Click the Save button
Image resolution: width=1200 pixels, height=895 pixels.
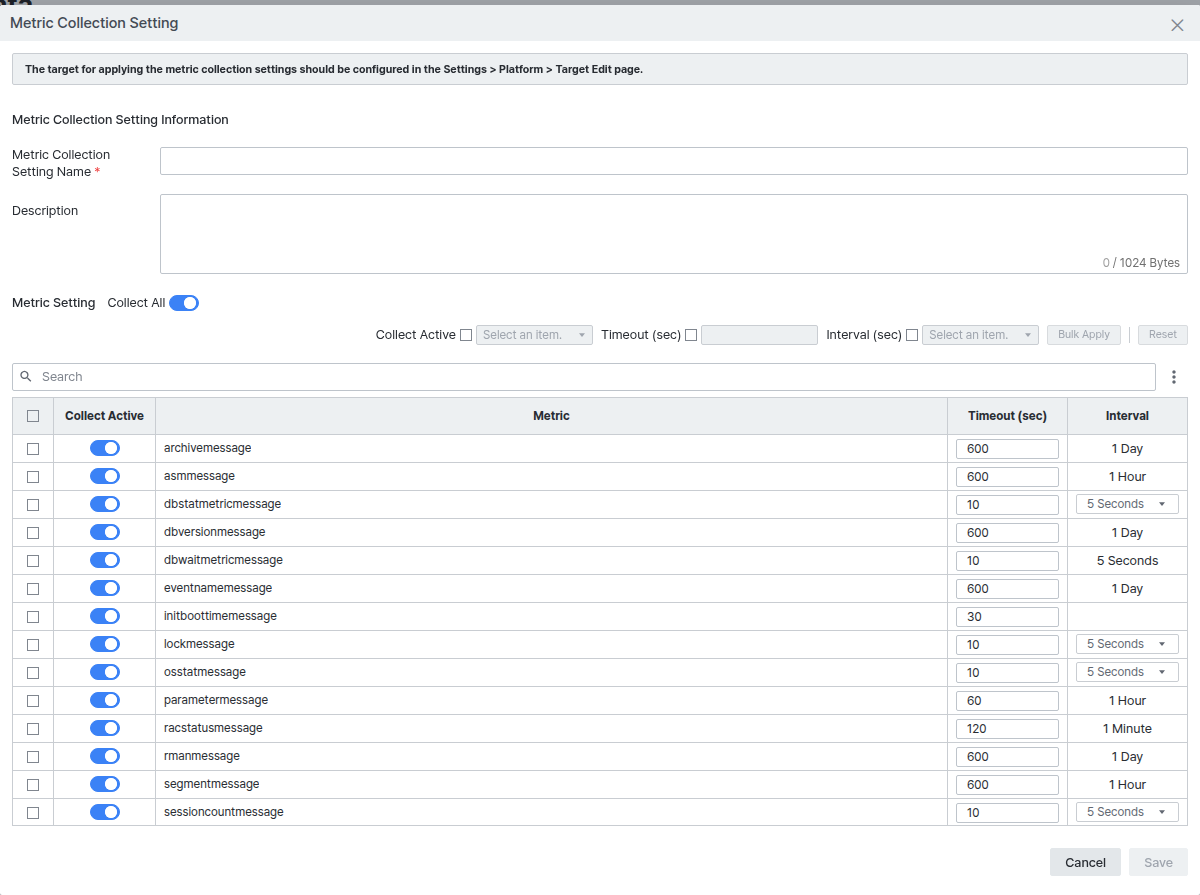(1158, 862)
